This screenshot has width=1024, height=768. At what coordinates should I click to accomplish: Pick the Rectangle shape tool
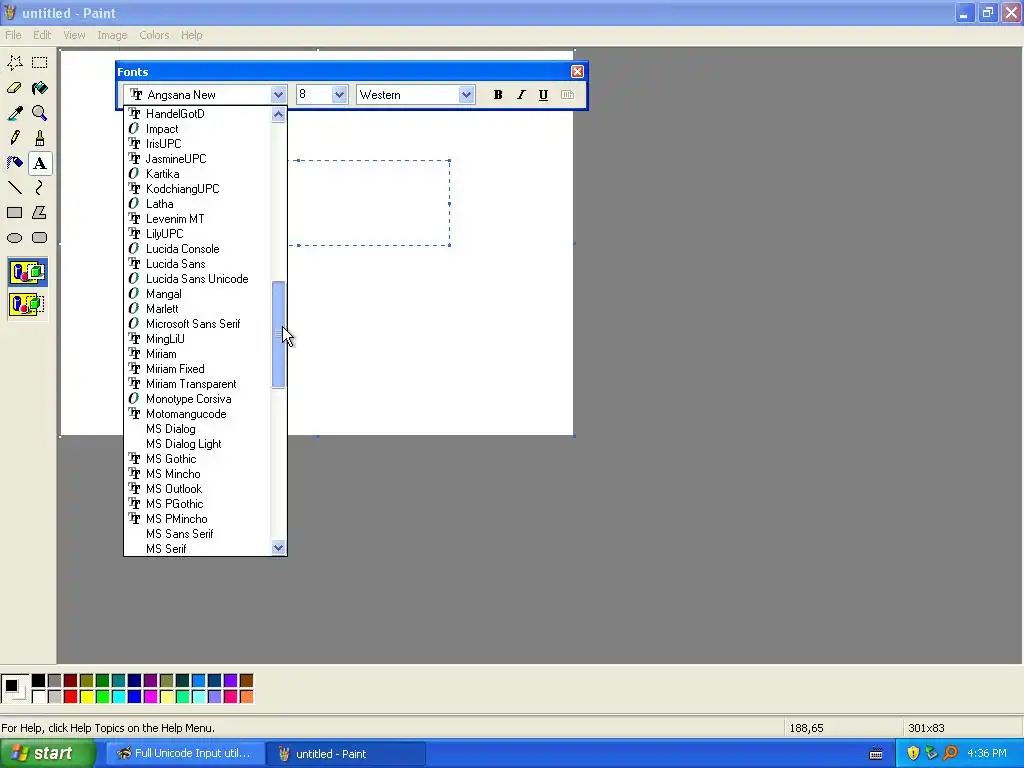(14, 213)
